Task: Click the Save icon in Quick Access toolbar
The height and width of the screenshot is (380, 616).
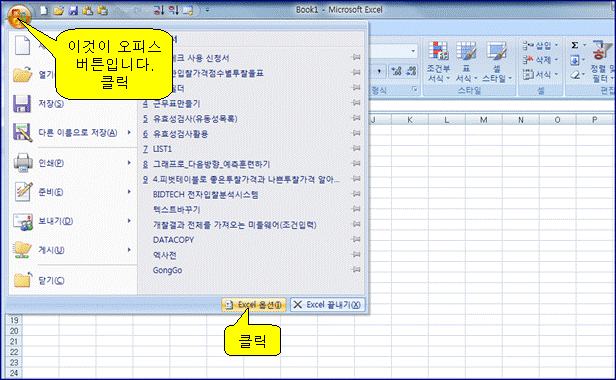Action: (73, 10)
